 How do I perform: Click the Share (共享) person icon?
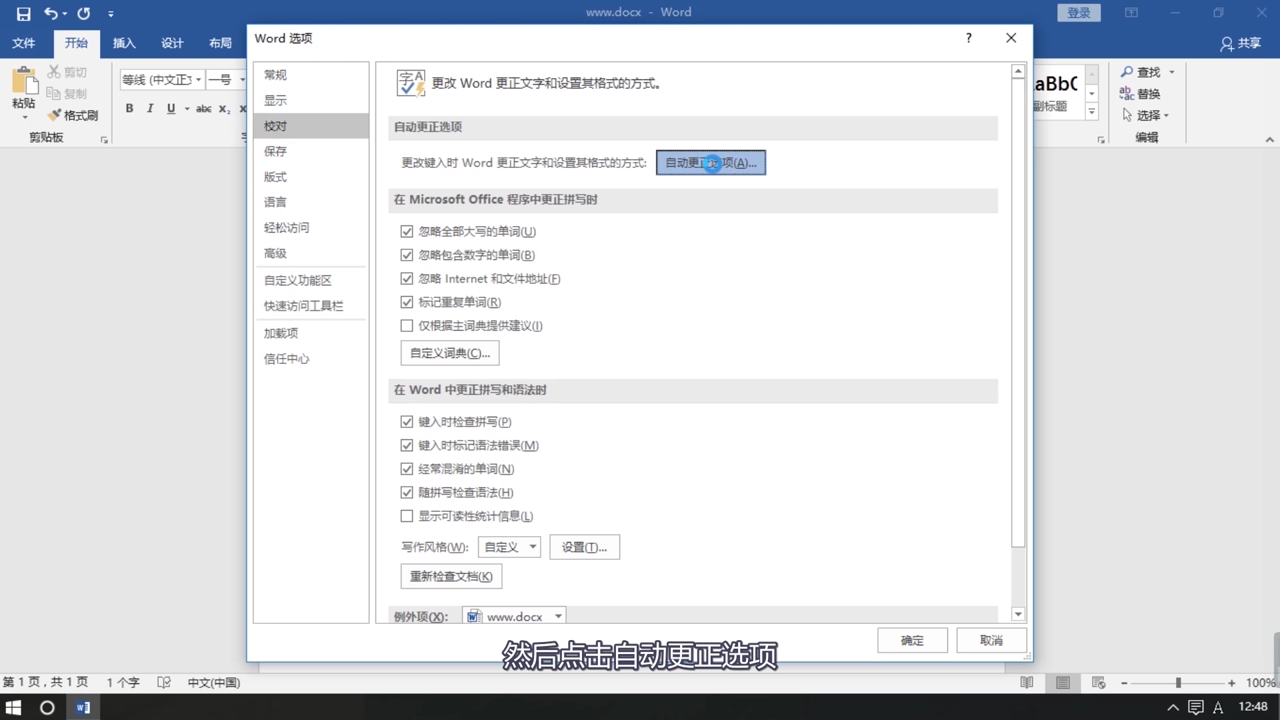[1227, 44]
